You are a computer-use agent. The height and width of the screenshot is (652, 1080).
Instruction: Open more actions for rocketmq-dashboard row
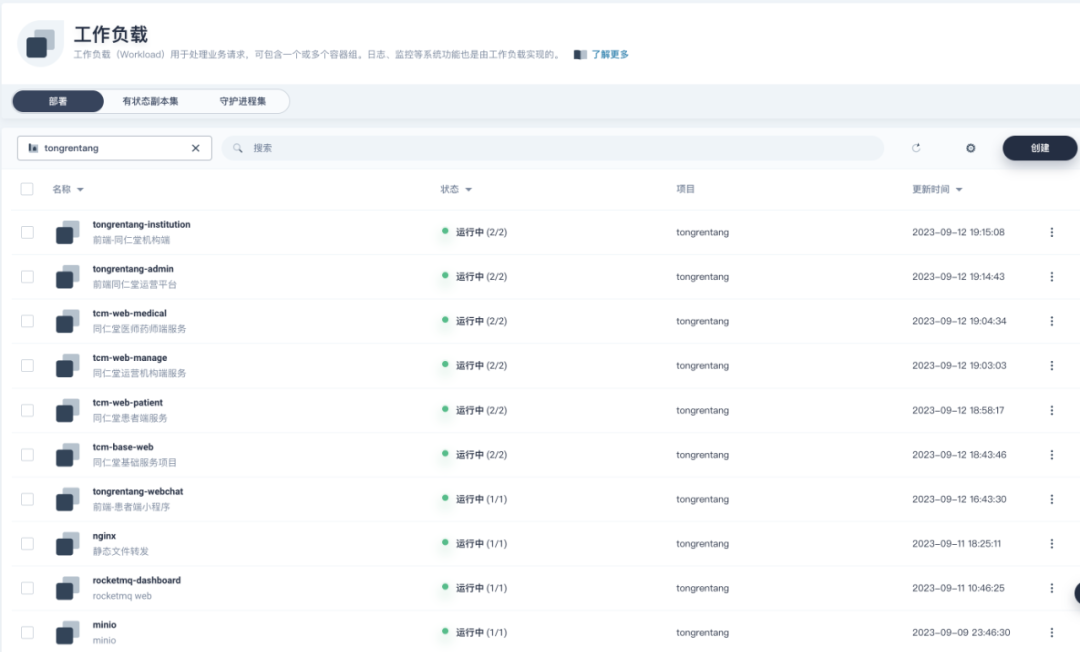[x=1051, y=588]
